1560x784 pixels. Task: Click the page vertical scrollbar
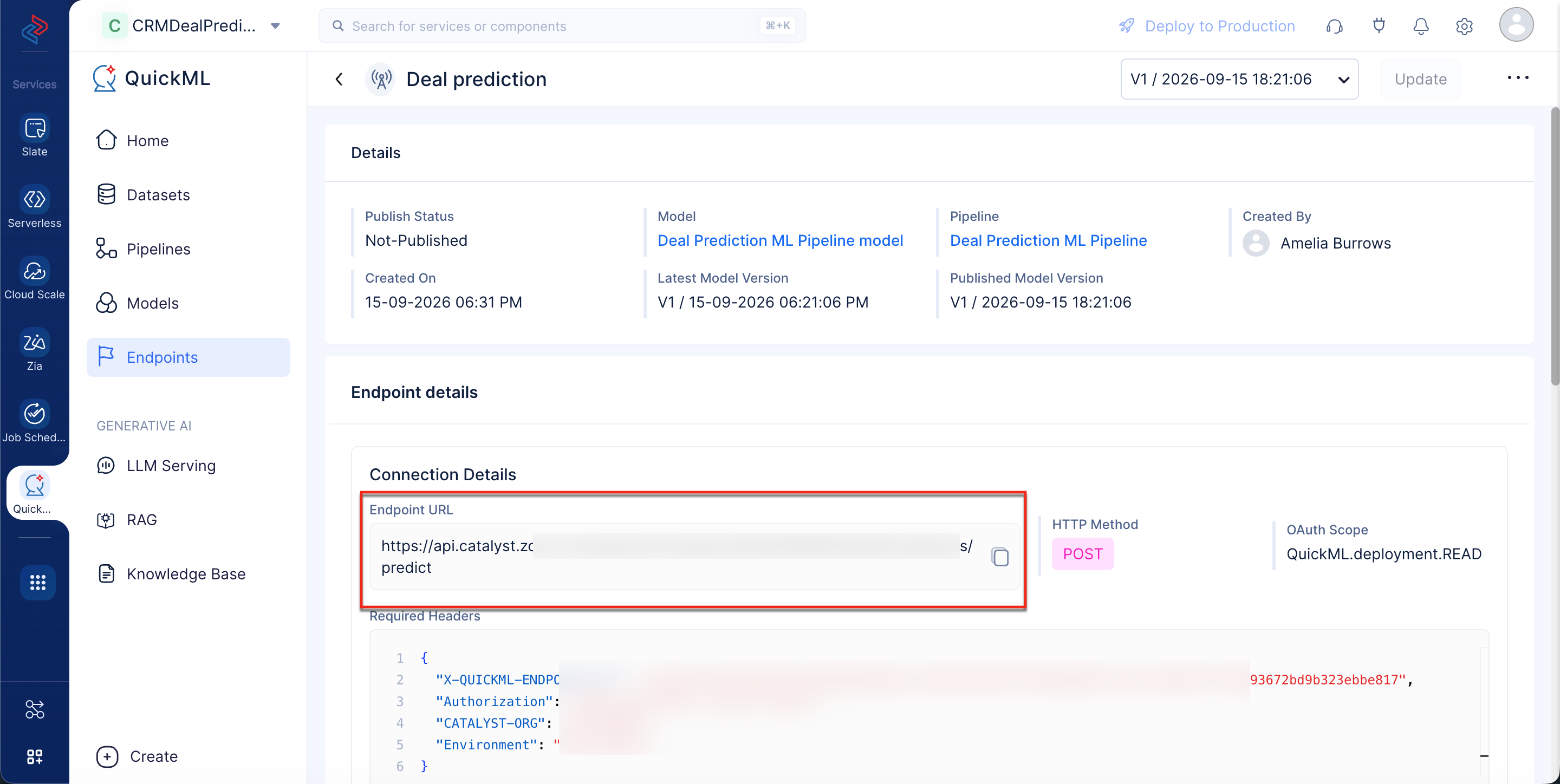[1554, 246]
